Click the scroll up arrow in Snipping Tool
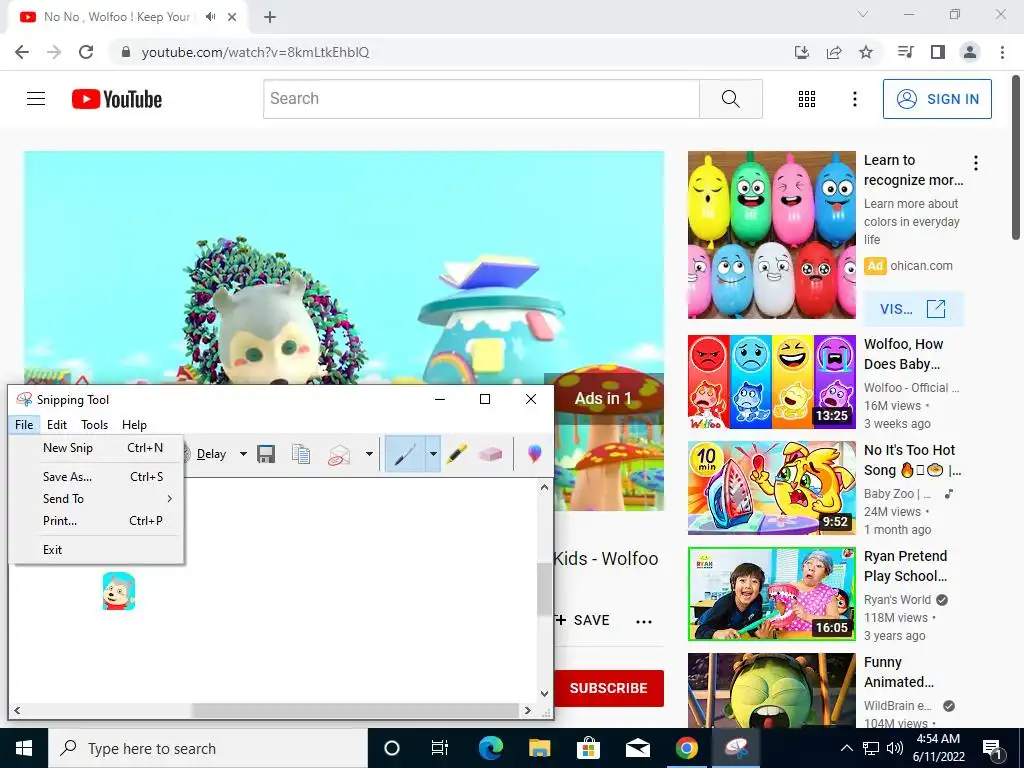This screenshot has height=768, width=1024. coord(544,487)
